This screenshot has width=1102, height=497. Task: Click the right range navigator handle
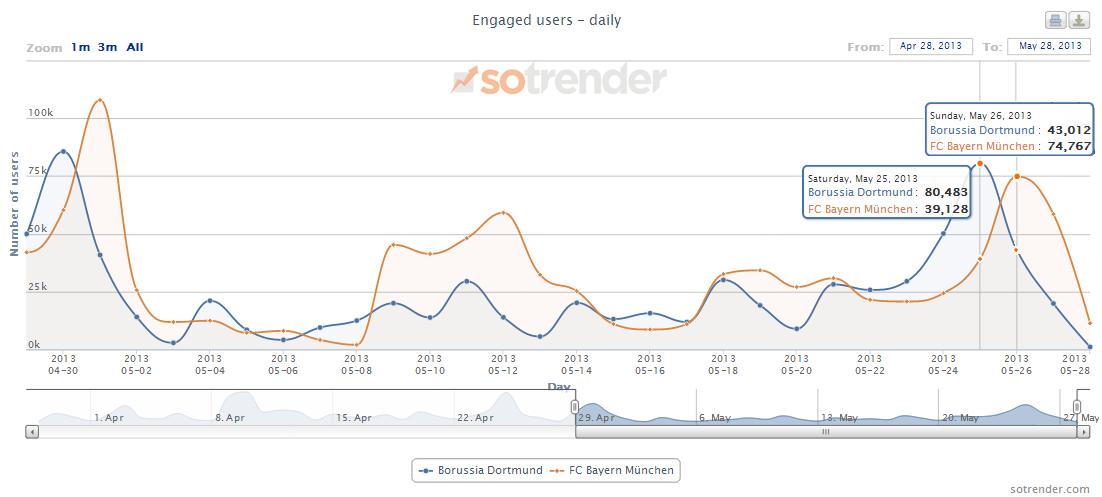(x=1077, y=406)
